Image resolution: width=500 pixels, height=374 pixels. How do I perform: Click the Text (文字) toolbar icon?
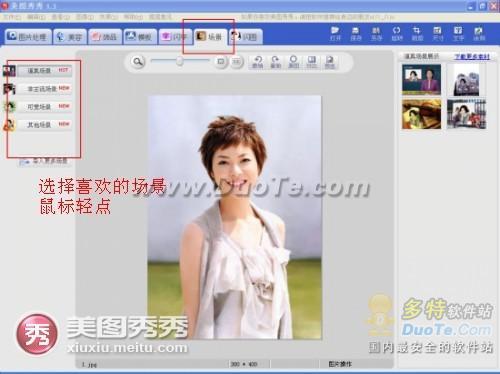click(x=458, y=34)
